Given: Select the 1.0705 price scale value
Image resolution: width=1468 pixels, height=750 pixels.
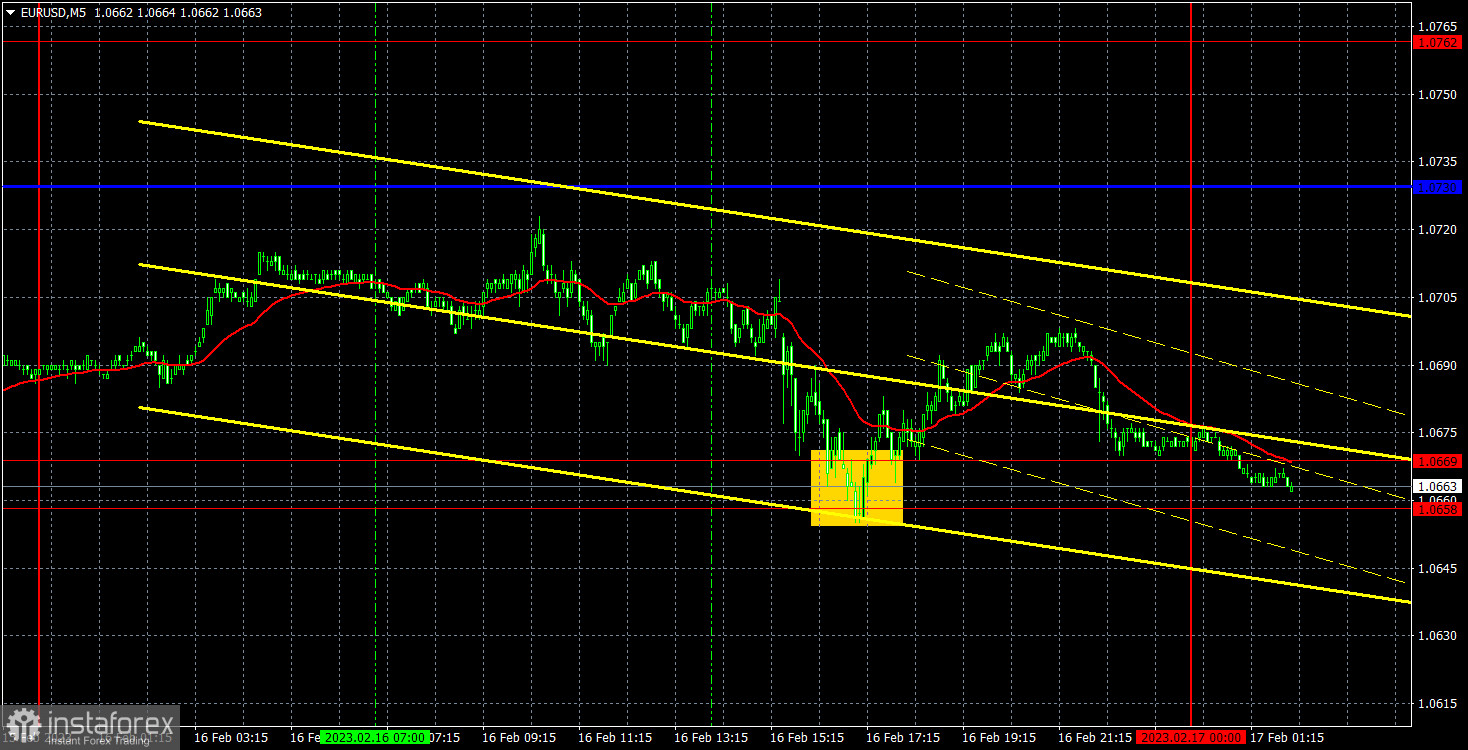Looking at the screenshot, I should (1438, 297).
